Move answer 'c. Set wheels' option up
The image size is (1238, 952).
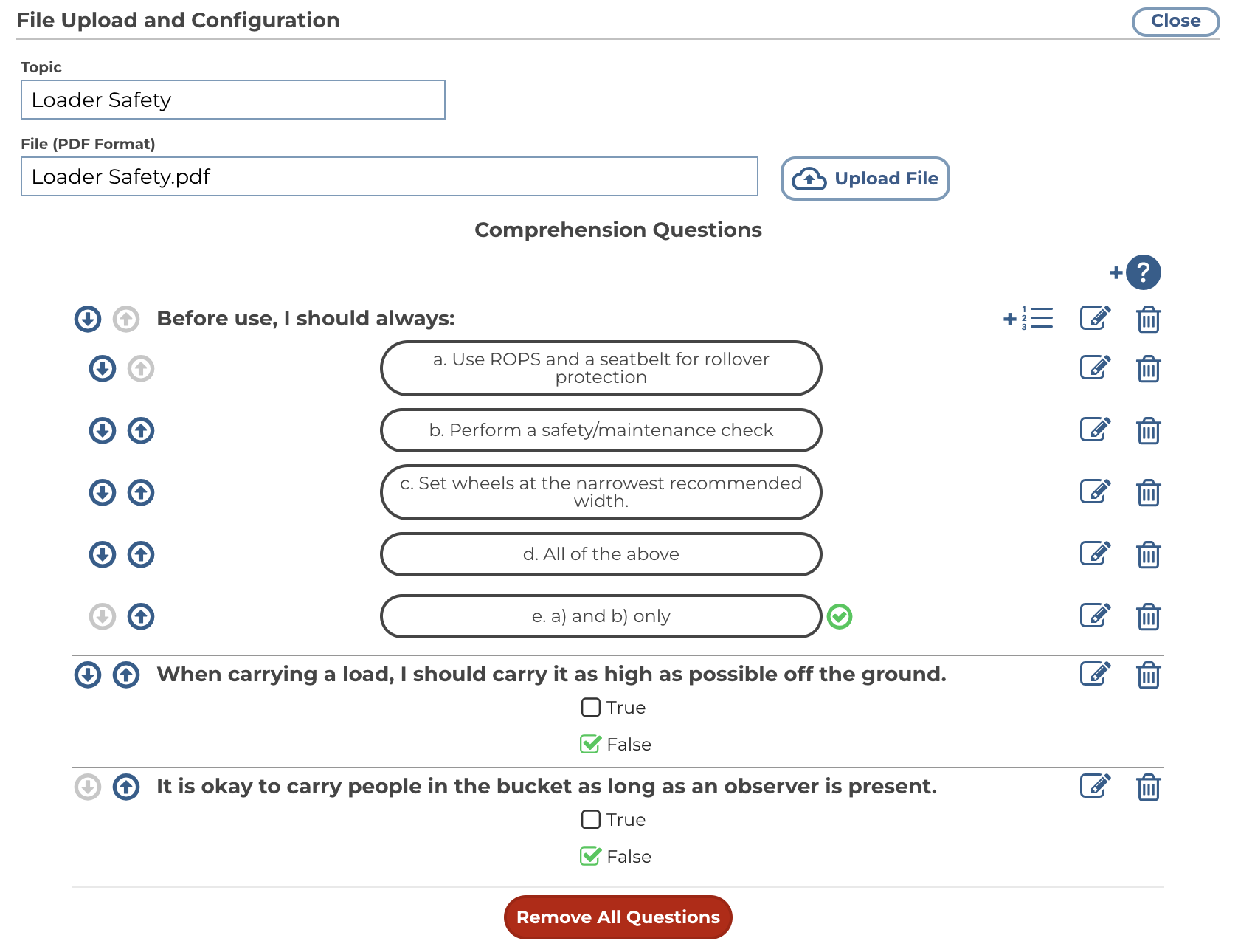click(x=141, y=492)
